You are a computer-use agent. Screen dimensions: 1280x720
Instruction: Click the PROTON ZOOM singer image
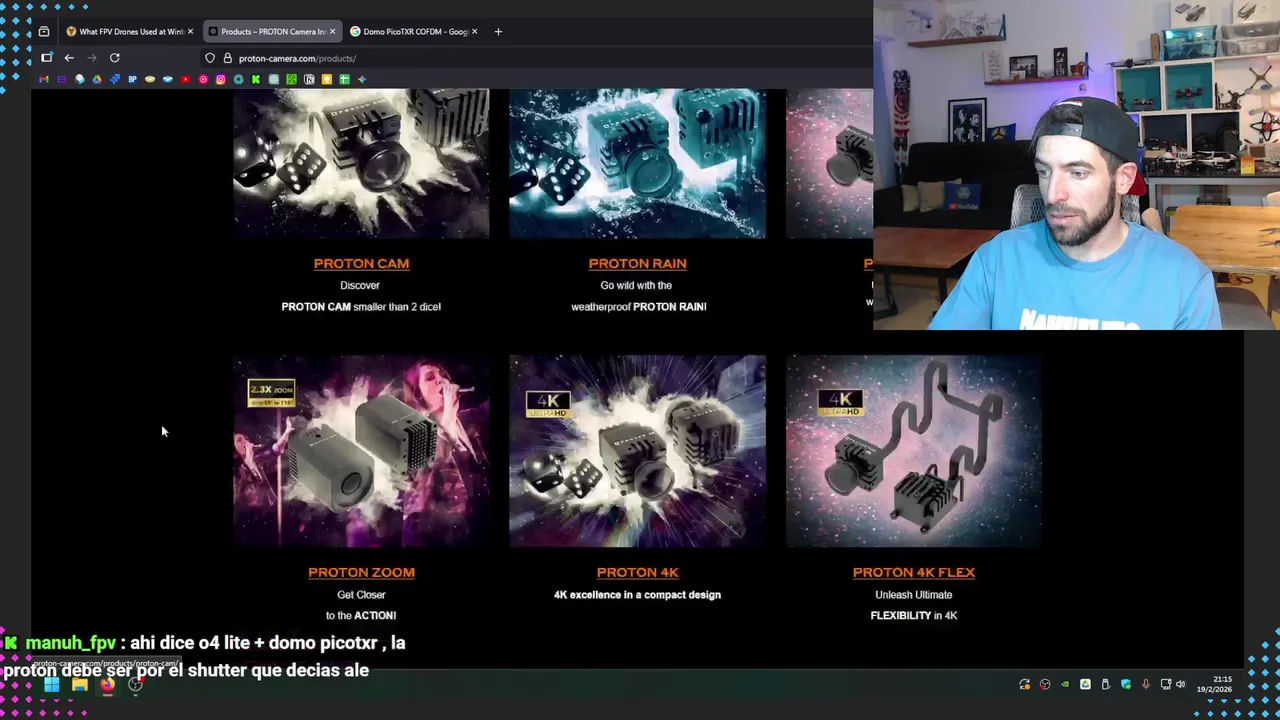(x=361, y=451)
